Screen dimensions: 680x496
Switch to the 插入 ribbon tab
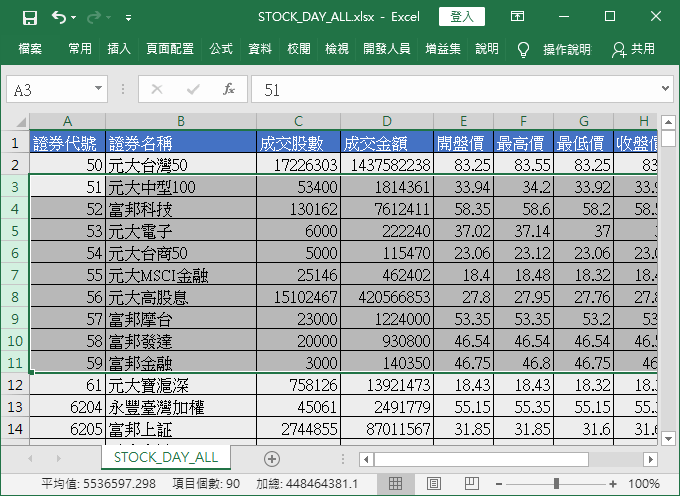[x=119, y=49]
